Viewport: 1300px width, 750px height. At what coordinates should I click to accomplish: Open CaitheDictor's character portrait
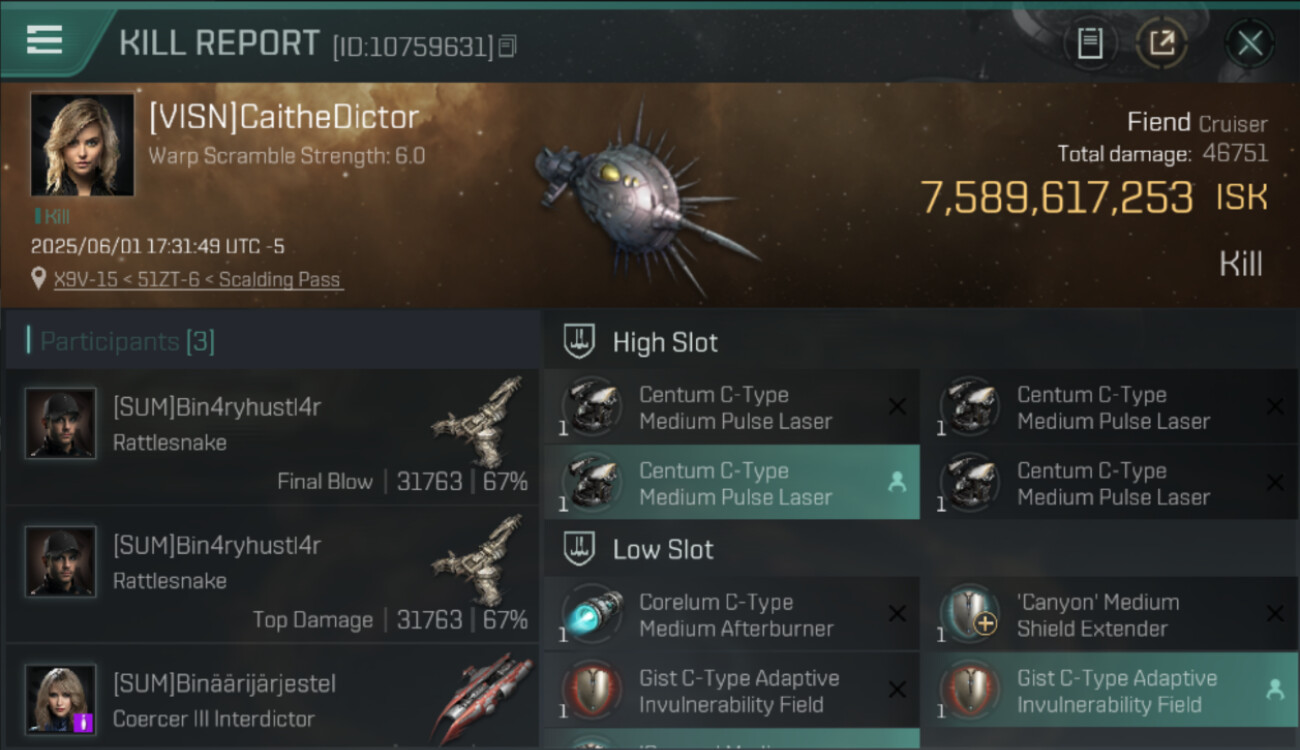[x=82, y=144]
